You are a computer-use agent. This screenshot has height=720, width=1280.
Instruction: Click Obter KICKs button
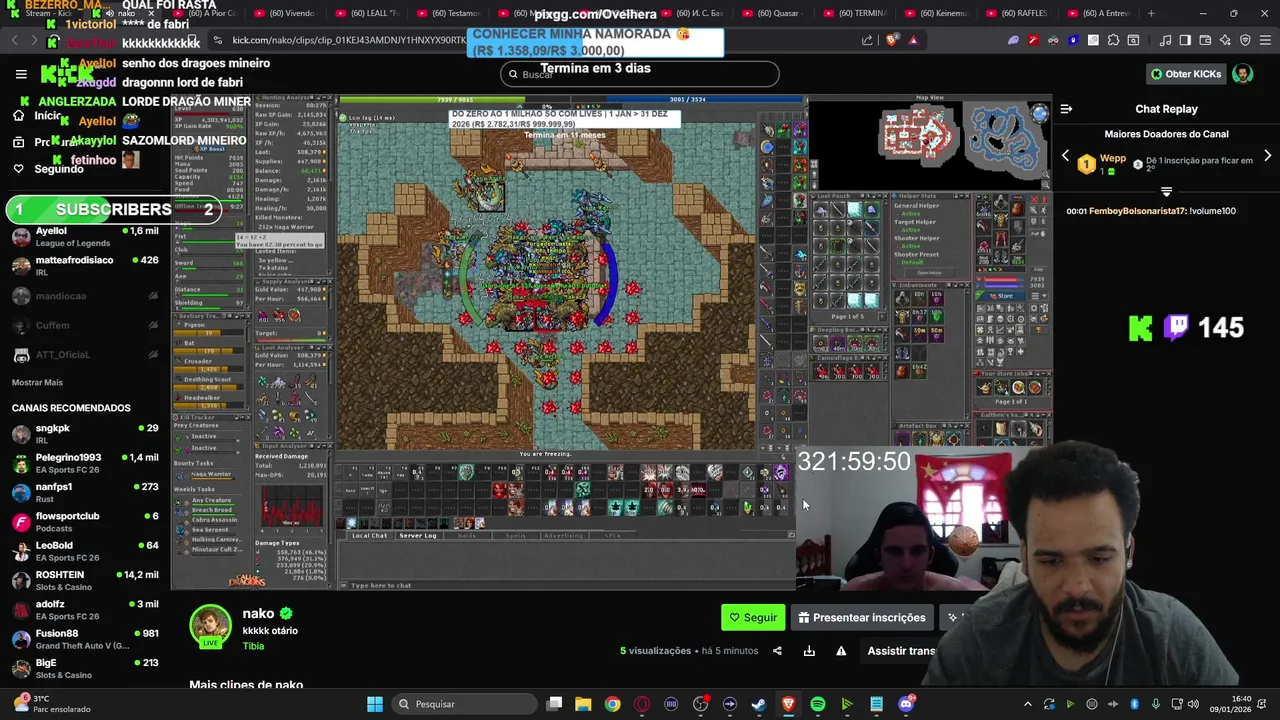tap(1186, 74)
